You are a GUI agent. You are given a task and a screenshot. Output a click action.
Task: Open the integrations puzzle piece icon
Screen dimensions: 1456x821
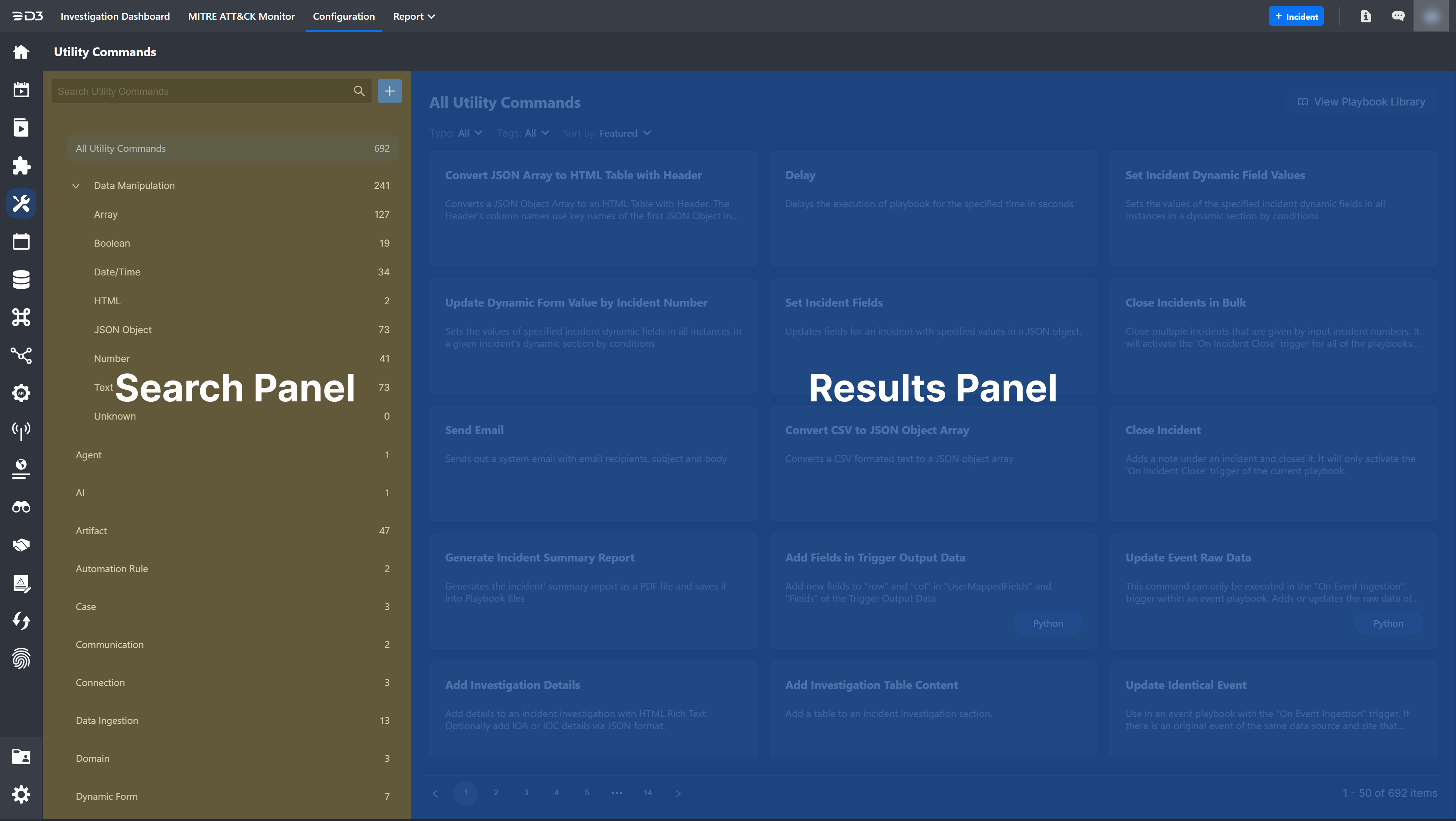[x=21, y=165]
